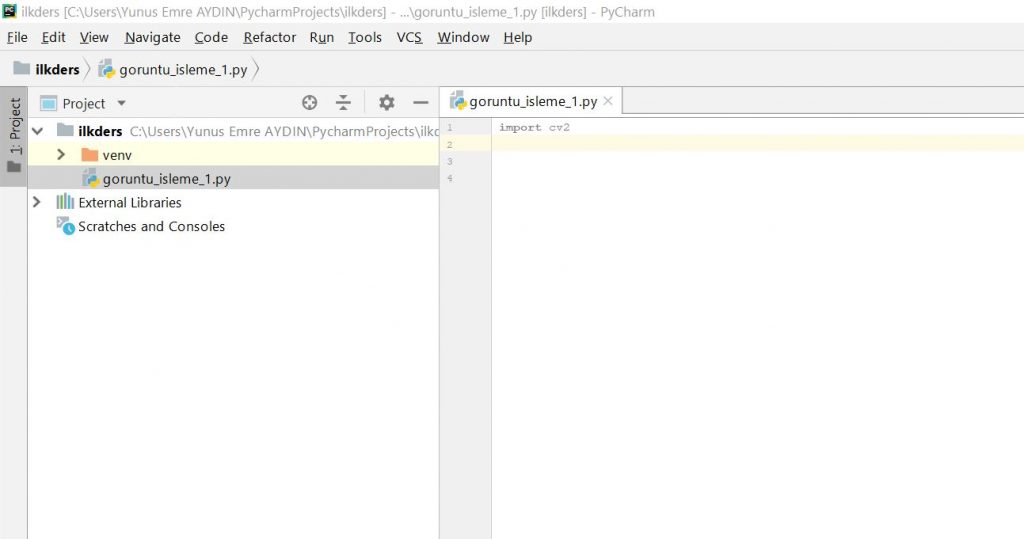Select the goruntu_isleme_1.py editor tab
1024x539 pixels.
point(532,101)
